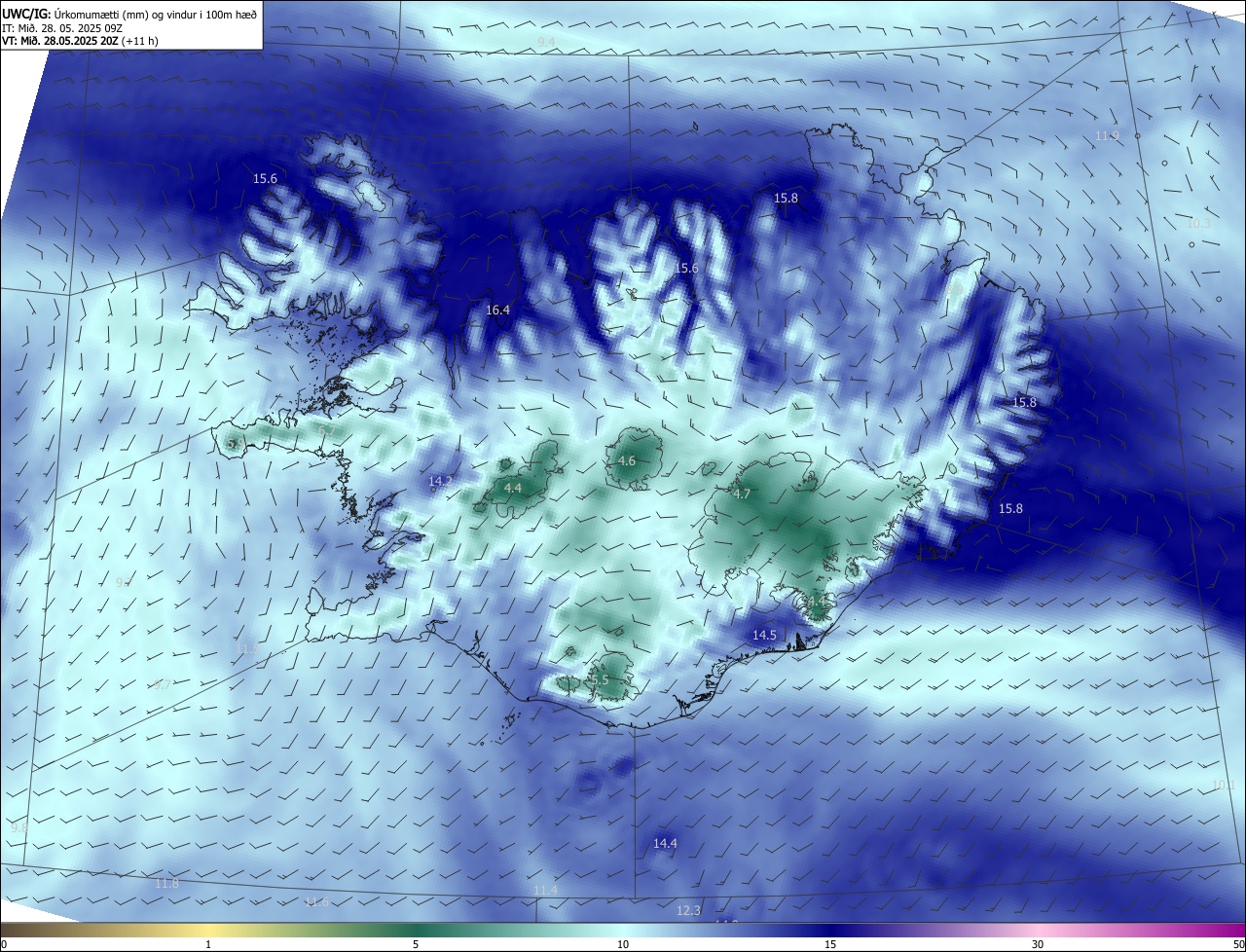
Task: Click the 11.6 value label
Action: pyautogui.click(x=316, y=903)
